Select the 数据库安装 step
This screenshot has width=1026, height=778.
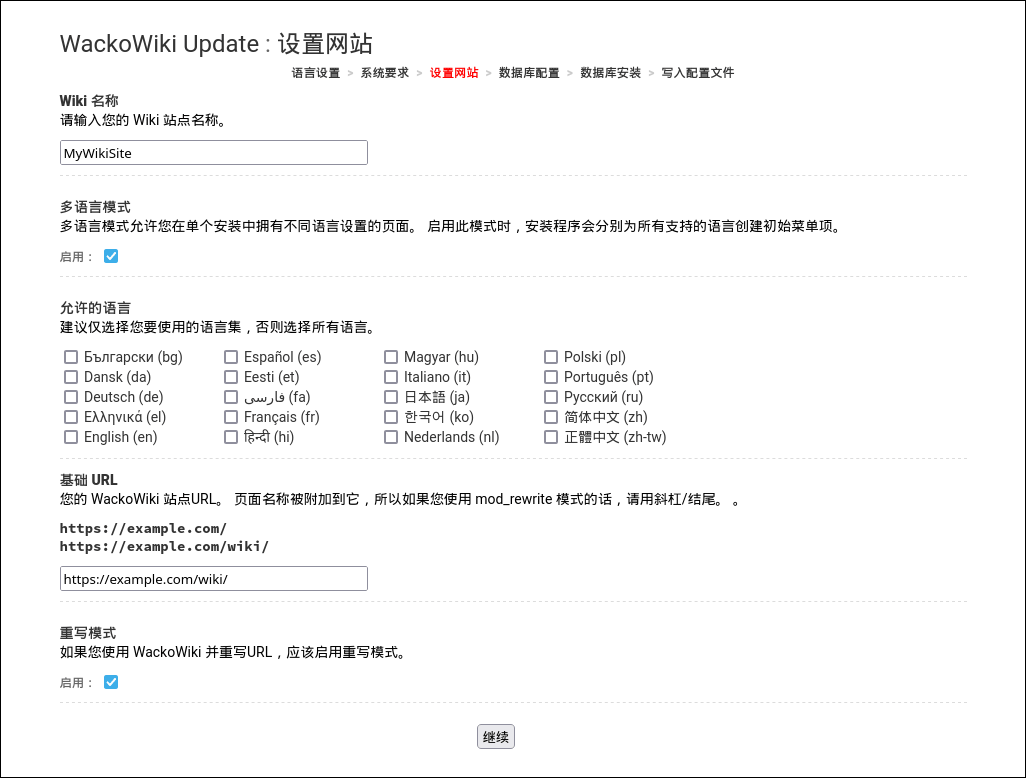point(610,73)
